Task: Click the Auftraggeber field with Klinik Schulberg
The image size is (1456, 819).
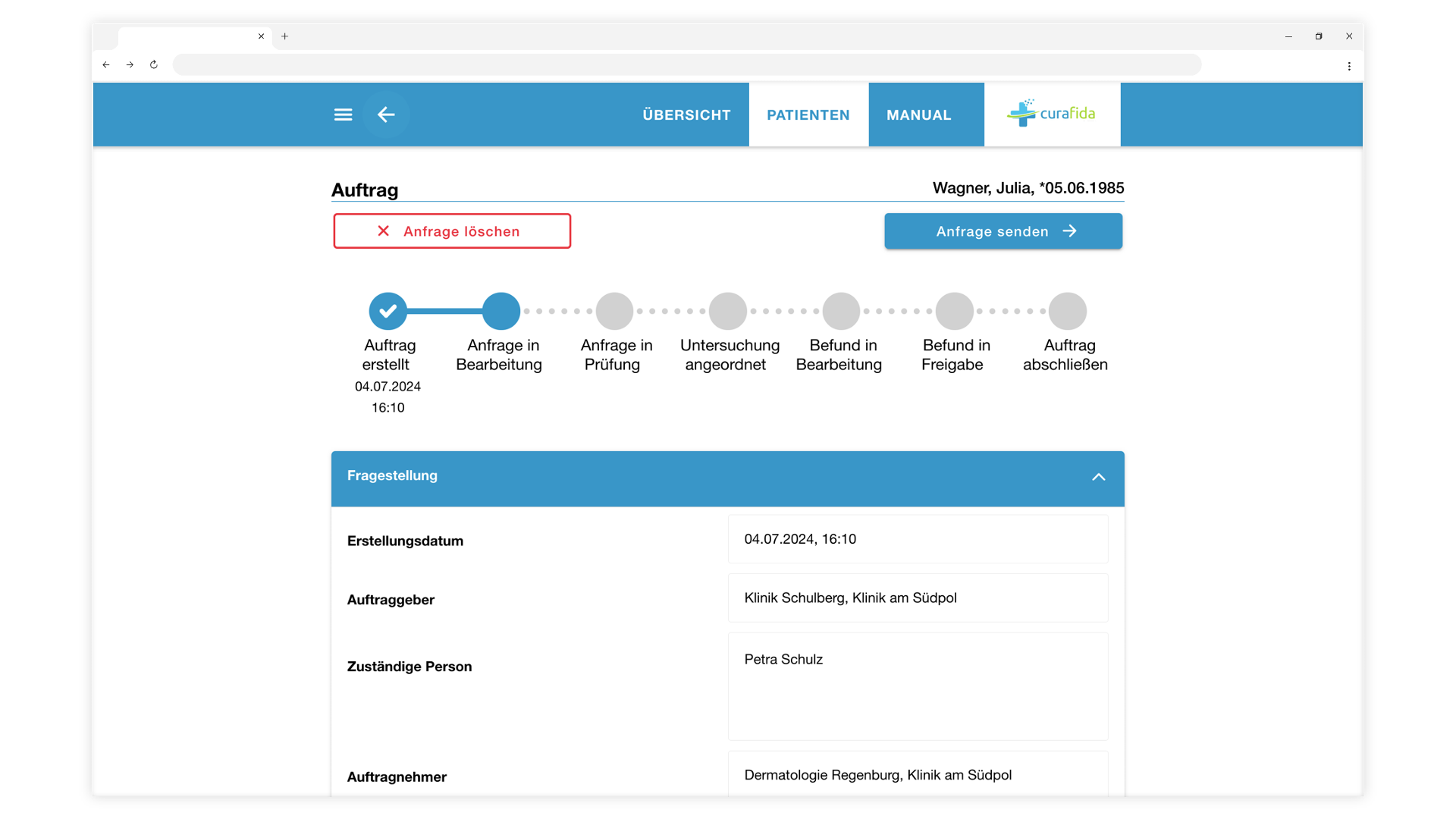Action: tap(918, 598)
